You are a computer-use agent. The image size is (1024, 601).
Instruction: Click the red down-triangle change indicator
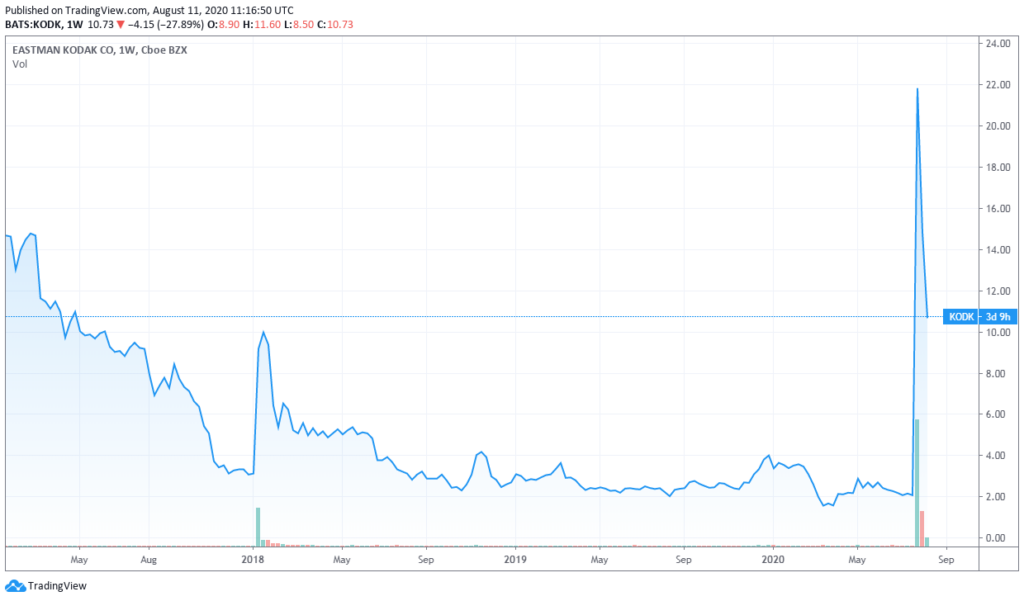coord(120,25)
